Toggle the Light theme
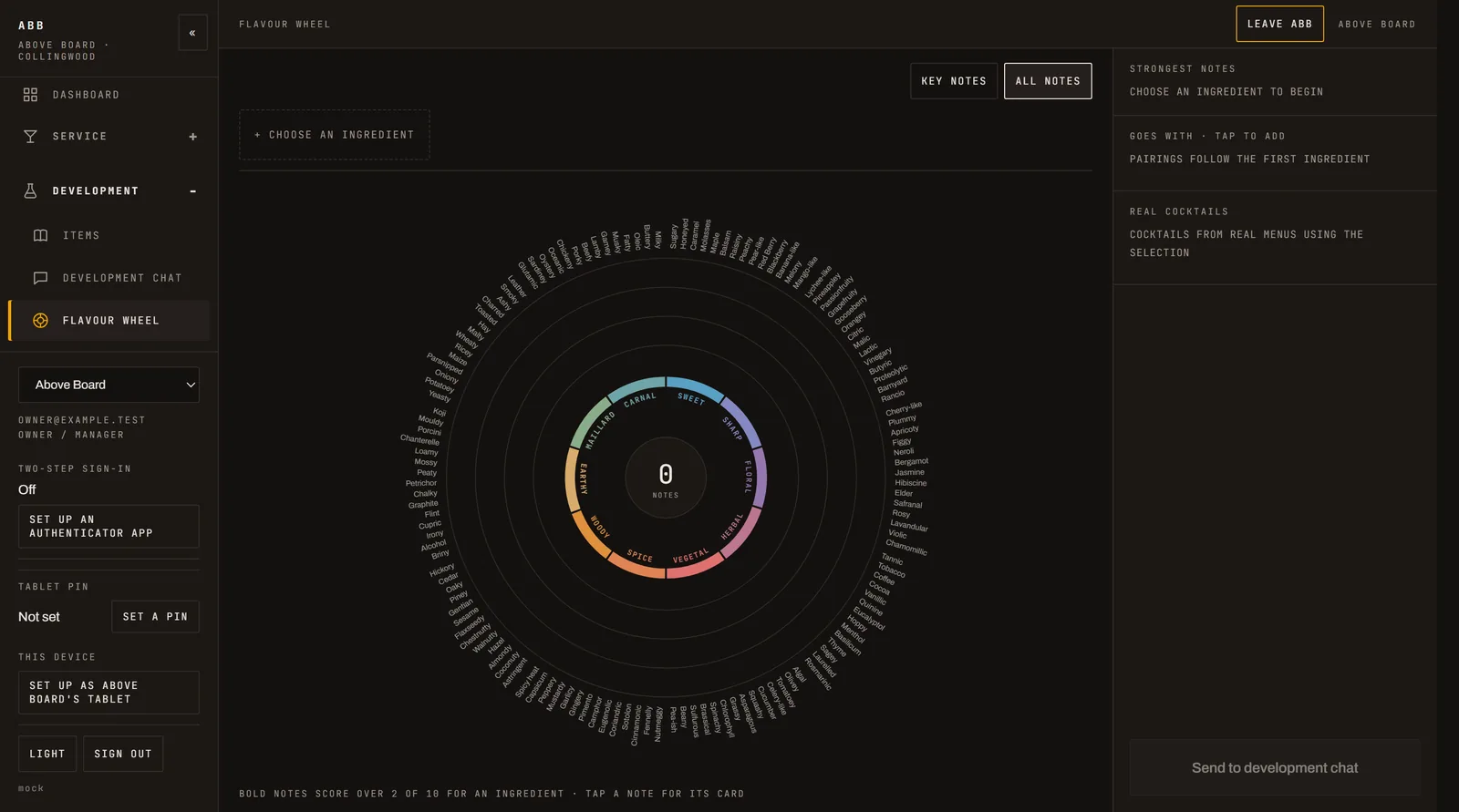1459x812 pixels. pyautogui.click(x=47, y=754)
